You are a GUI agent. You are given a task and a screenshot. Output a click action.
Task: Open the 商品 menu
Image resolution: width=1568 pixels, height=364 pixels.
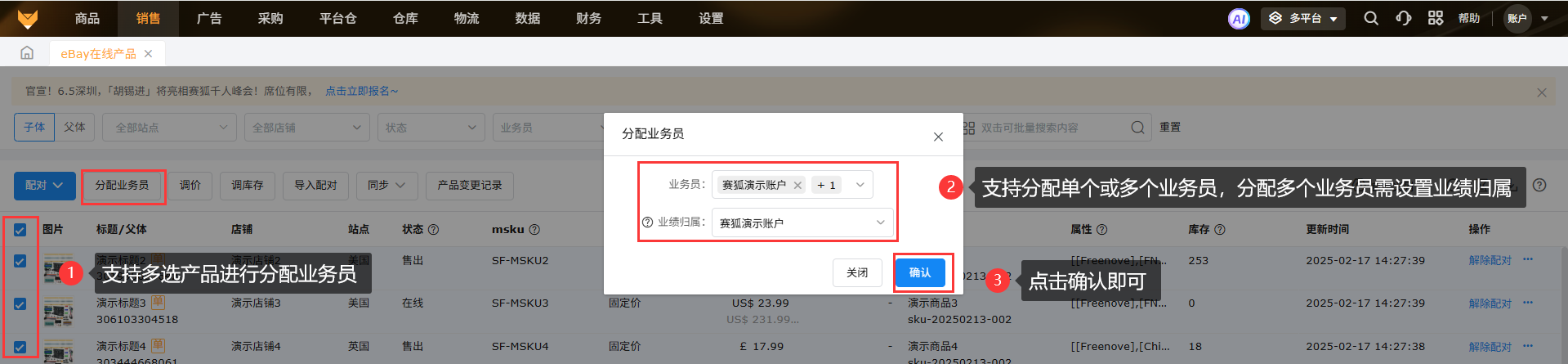pos(87,18)
